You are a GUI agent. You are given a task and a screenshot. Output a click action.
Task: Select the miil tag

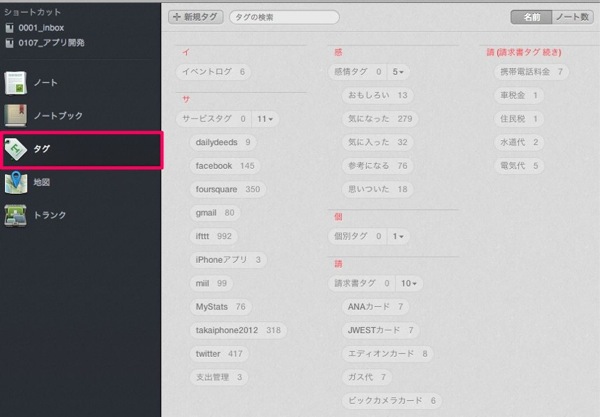click(x=211, y=283)
